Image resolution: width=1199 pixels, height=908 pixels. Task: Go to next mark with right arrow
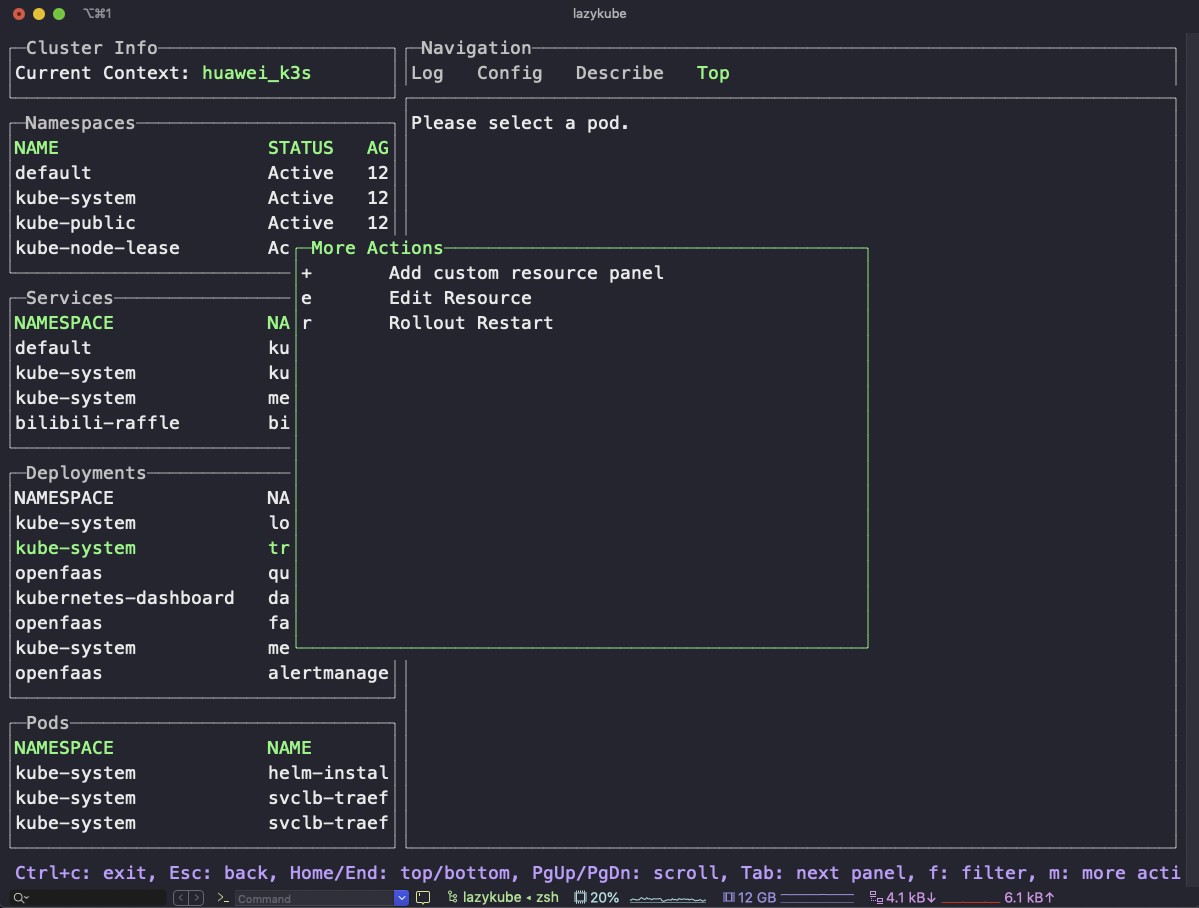tap(197, 898)
